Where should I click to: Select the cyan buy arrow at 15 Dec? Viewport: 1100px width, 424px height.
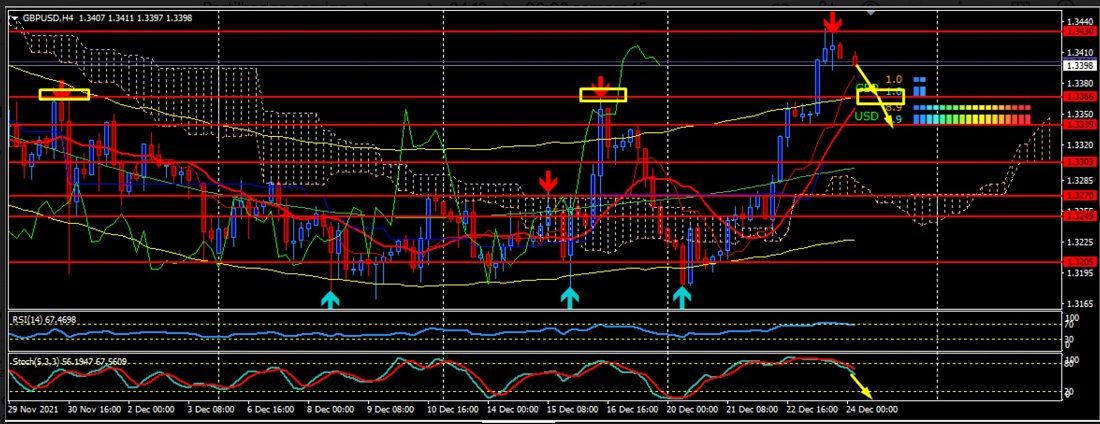click(x=569, y=297)
